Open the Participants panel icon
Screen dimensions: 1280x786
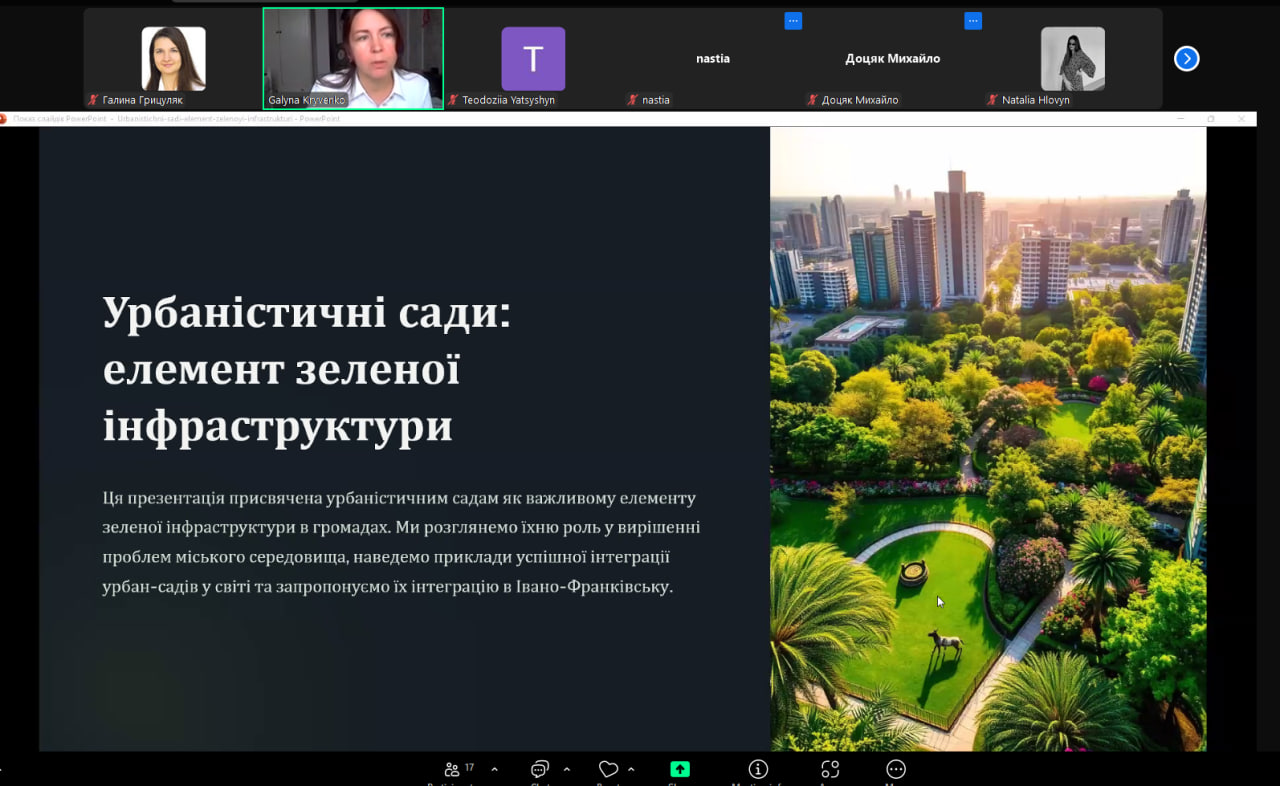(x=452, y=769)
